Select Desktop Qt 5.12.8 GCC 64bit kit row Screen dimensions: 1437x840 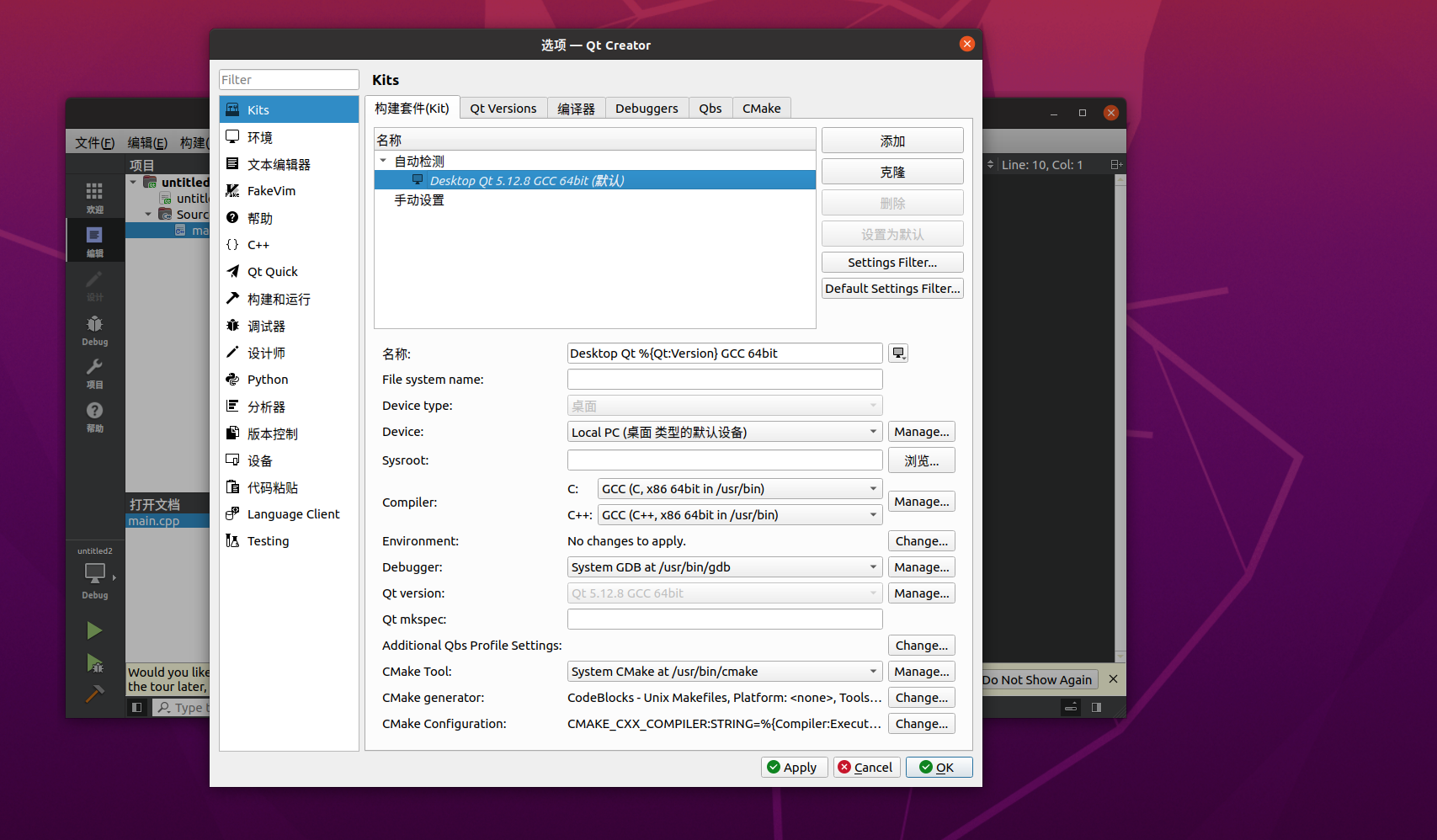595,180
